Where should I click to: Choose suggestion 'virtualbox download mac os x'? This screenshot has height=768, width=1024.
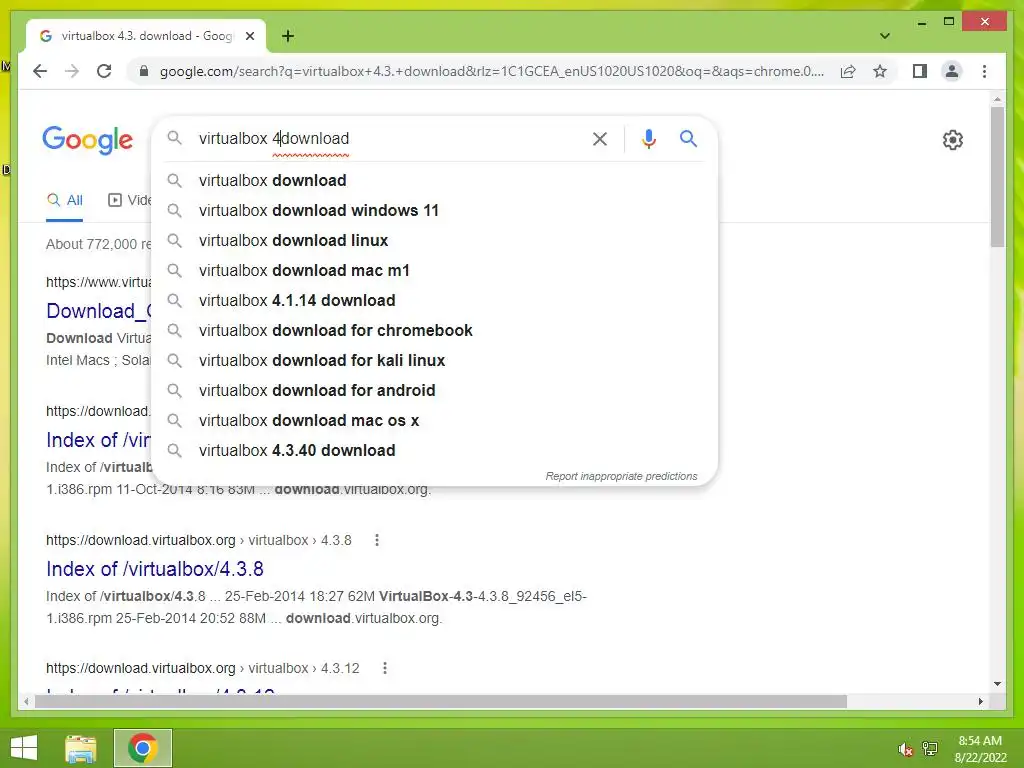tap(434, 421)
